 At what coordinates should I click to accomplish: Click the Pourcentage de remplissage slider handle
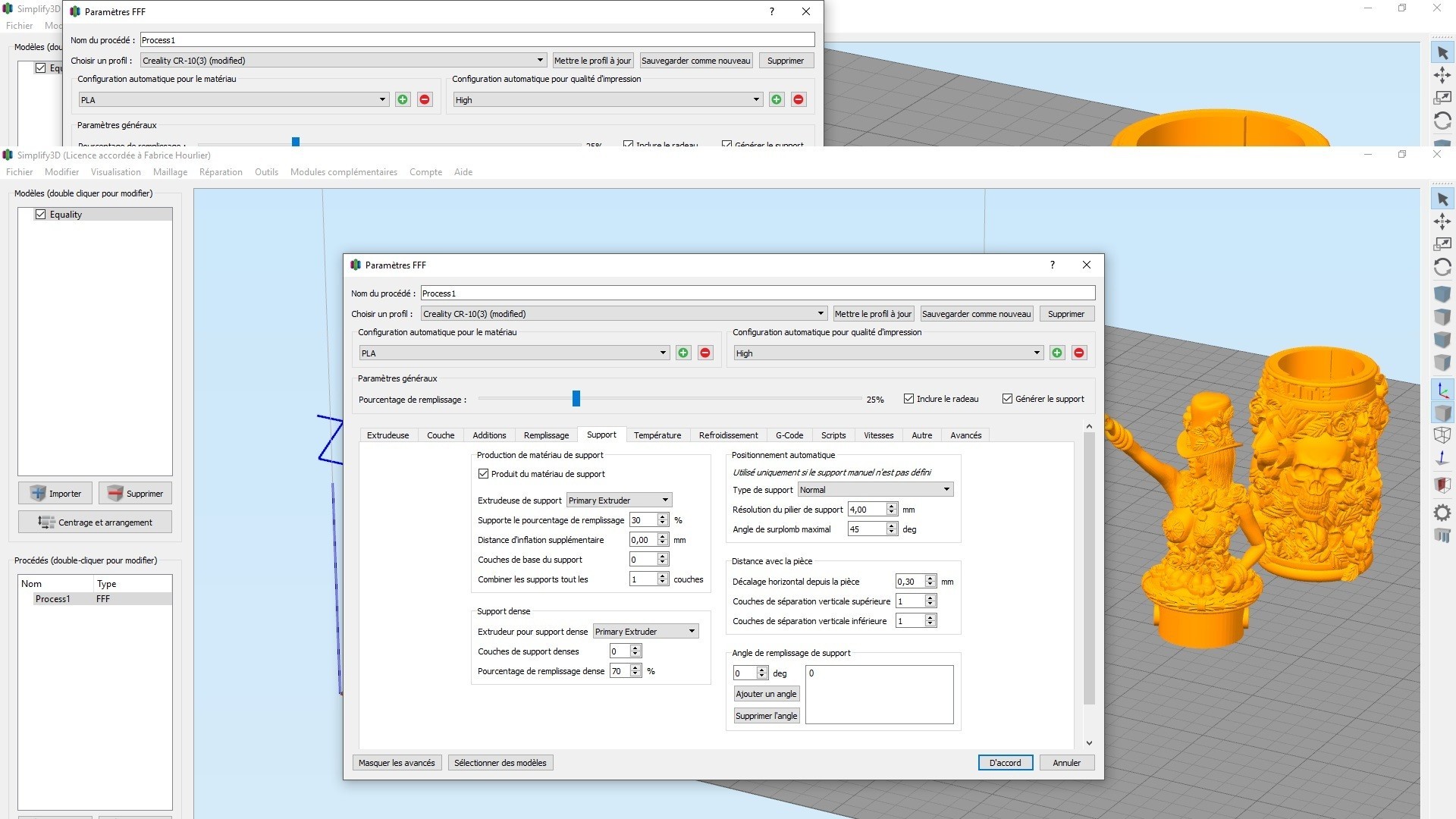coord(576,399)
